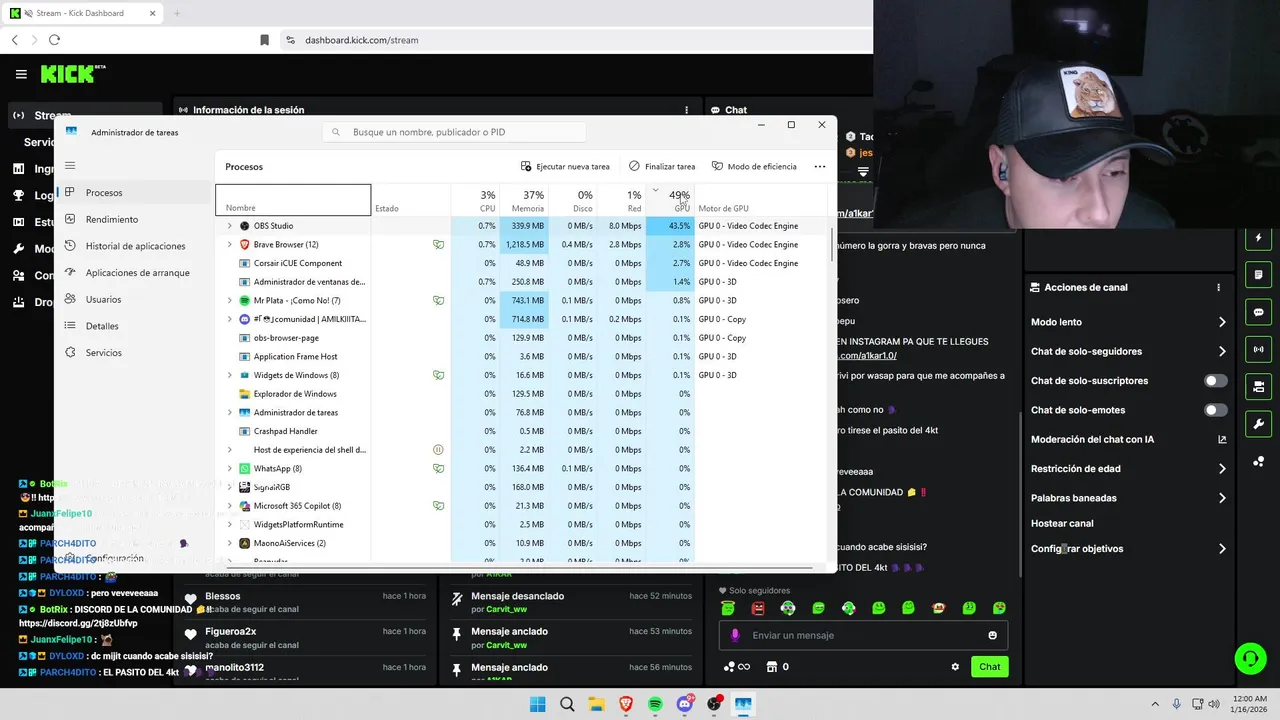Click the Task Manager process search box
1280x720 pixels.
[x=454, y=132]
